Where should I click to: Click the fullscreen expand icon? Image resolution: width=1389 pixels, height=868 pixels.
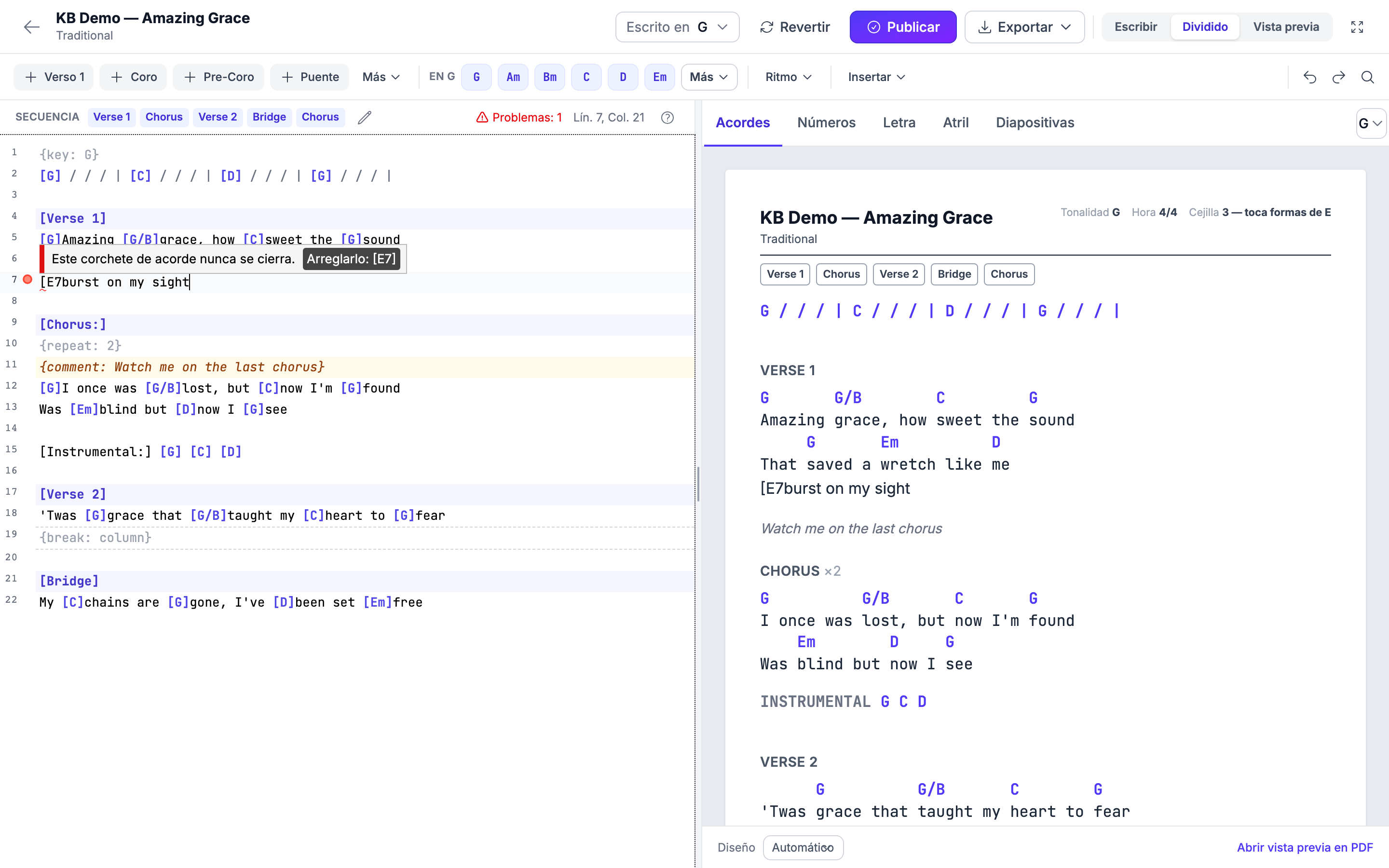coord(1357,27)
